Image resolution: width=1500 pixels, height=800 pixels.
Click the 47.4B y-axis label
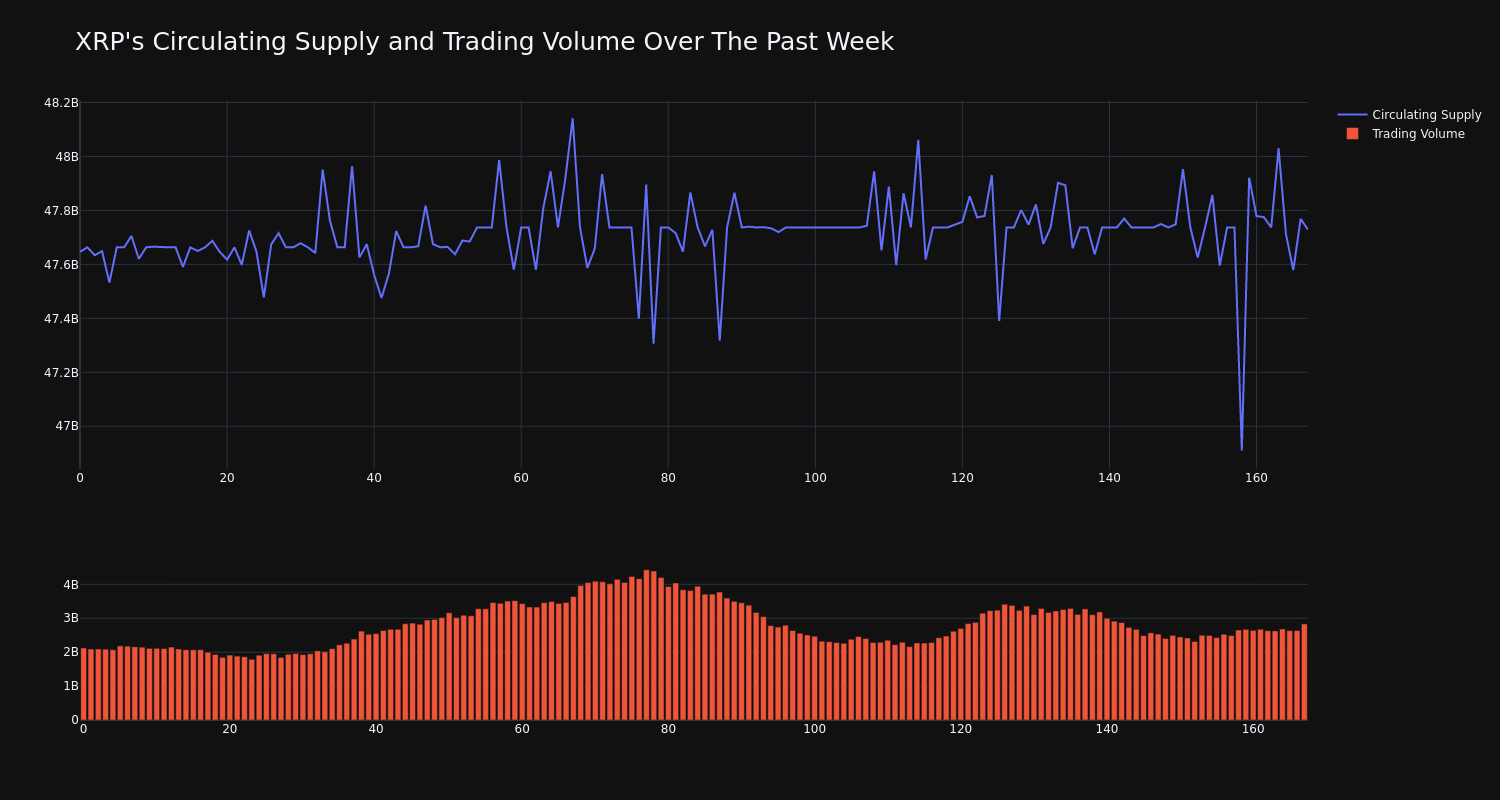click(61, 319)
